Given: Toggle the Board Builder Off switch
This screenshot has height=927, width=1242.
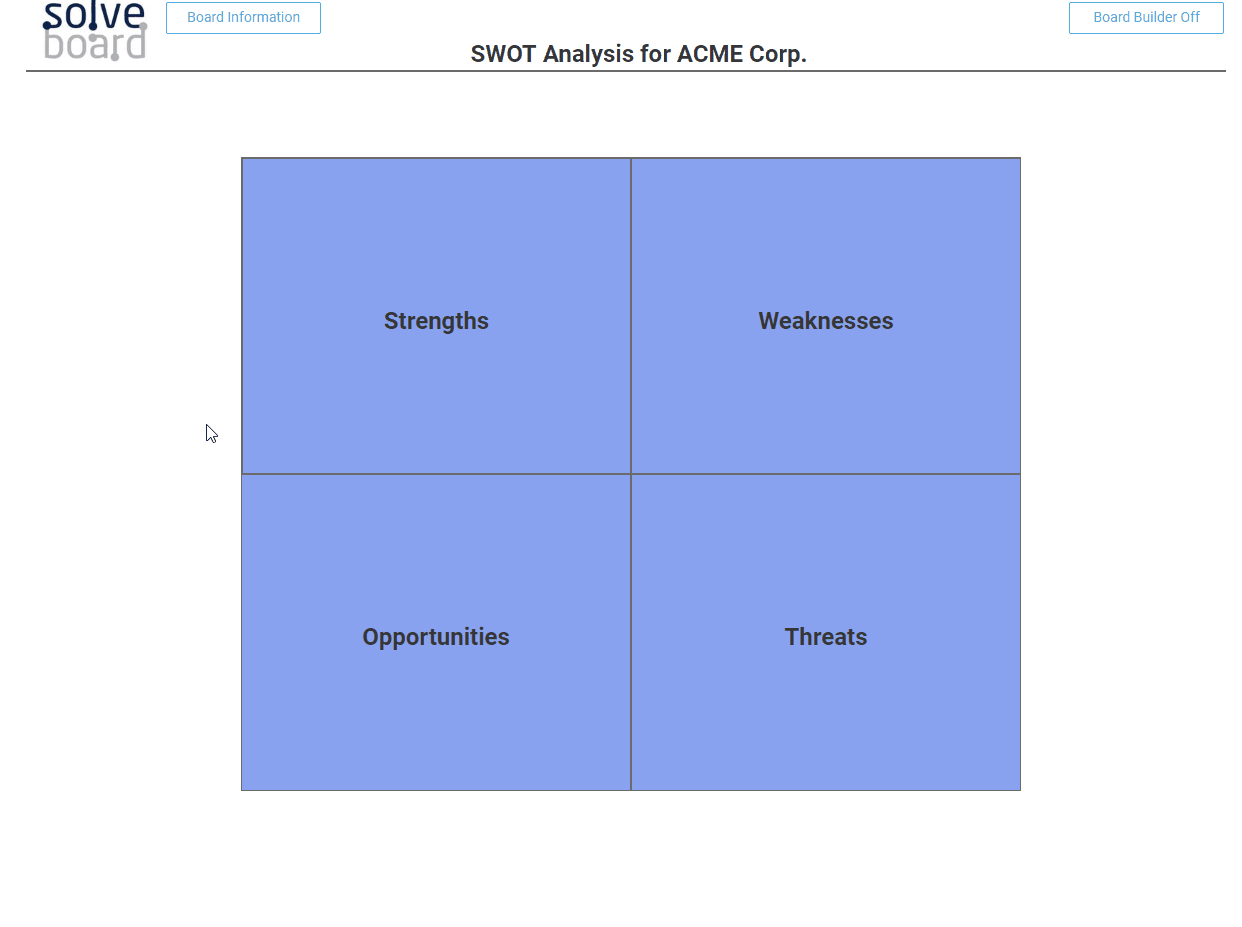Looking at the screenshot, I should pos(1146,18).
